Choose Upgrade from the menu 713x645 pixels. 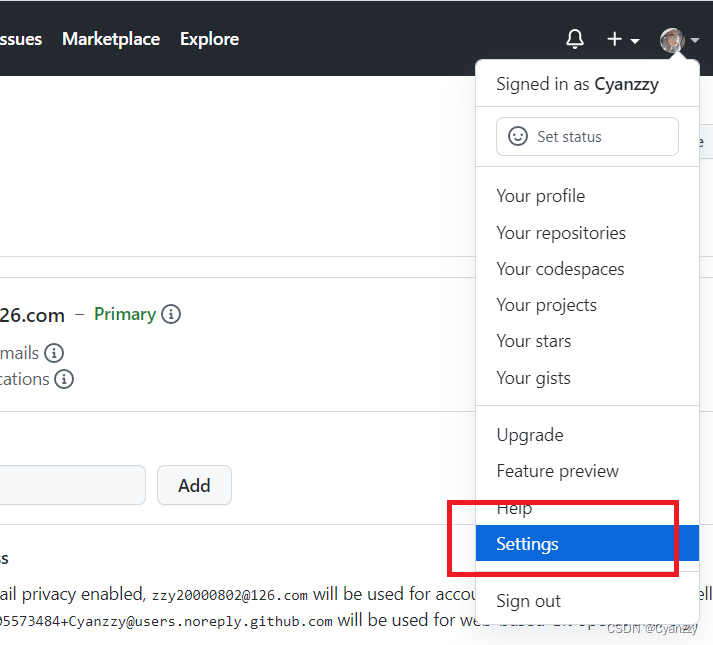(587, 435)
